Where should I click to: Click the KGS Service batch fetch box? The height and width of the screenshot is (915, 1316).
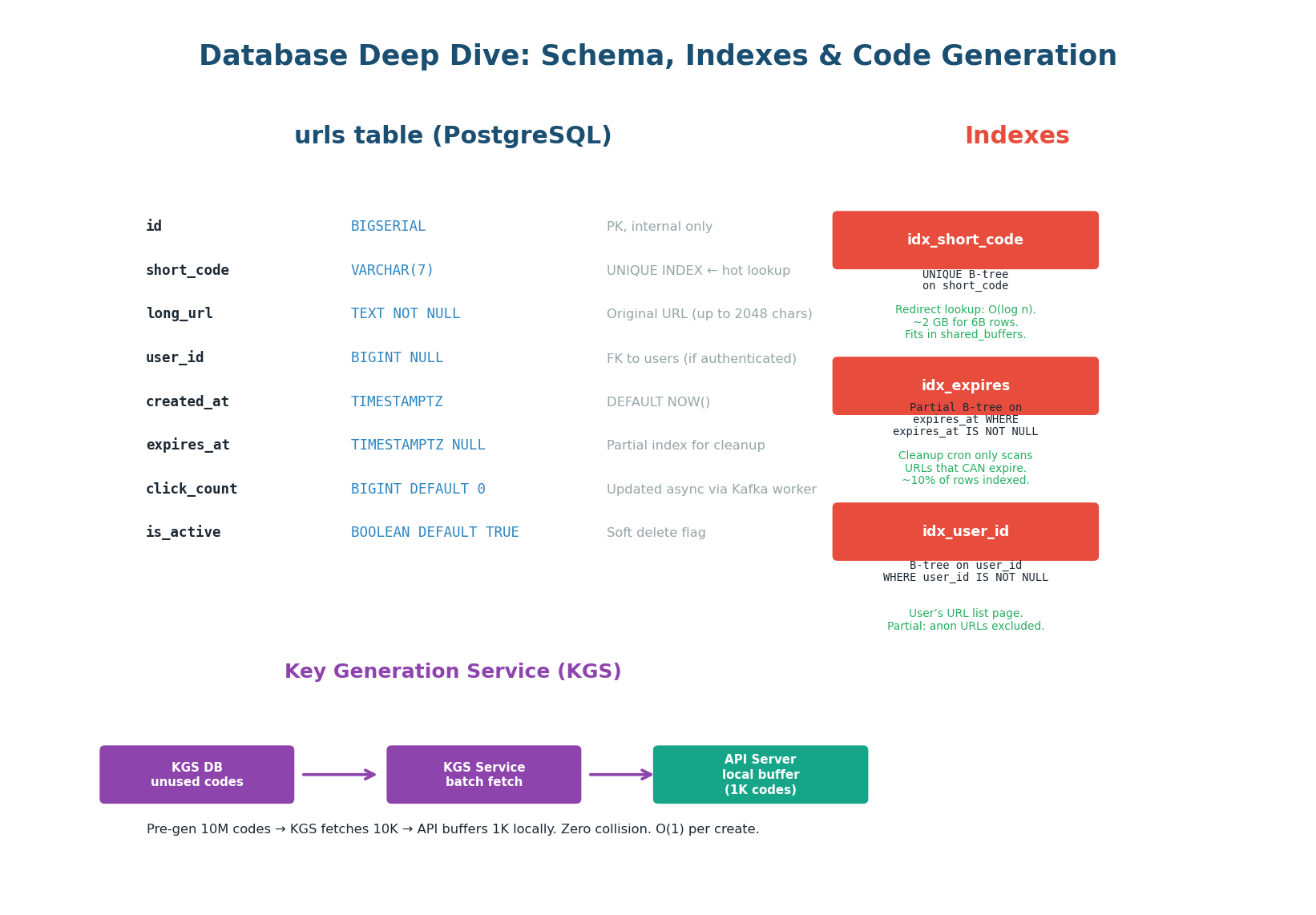pos(483,774)
